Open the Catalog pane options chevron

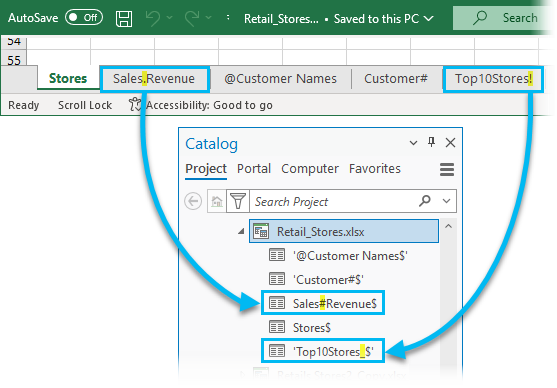[413, 143]
